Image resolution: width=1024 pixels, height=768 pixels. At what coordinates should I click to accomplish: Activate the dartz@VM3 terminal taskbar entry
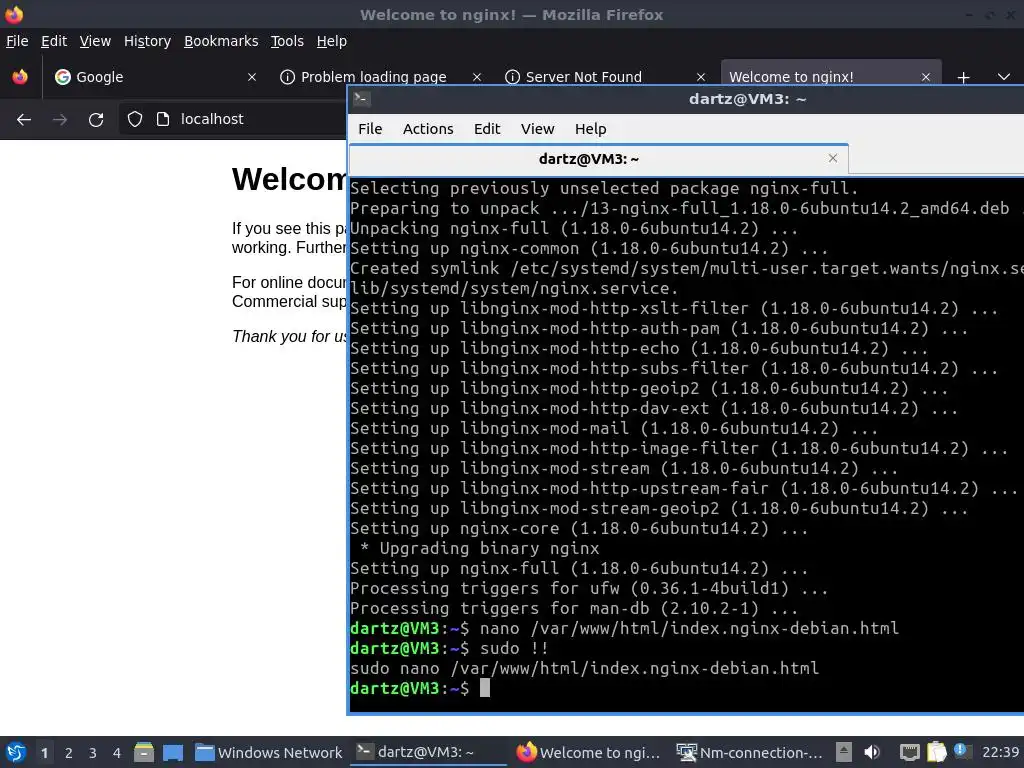point(428,752)
